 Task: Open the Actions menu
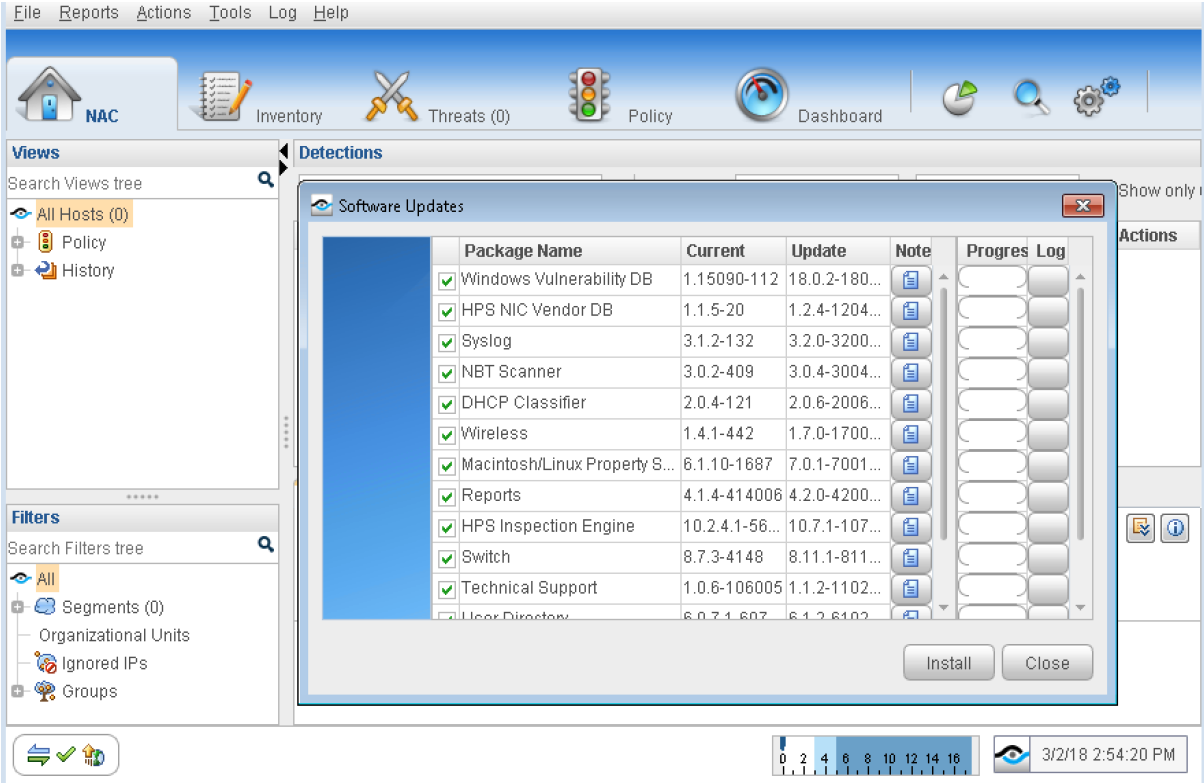(164, 13)
